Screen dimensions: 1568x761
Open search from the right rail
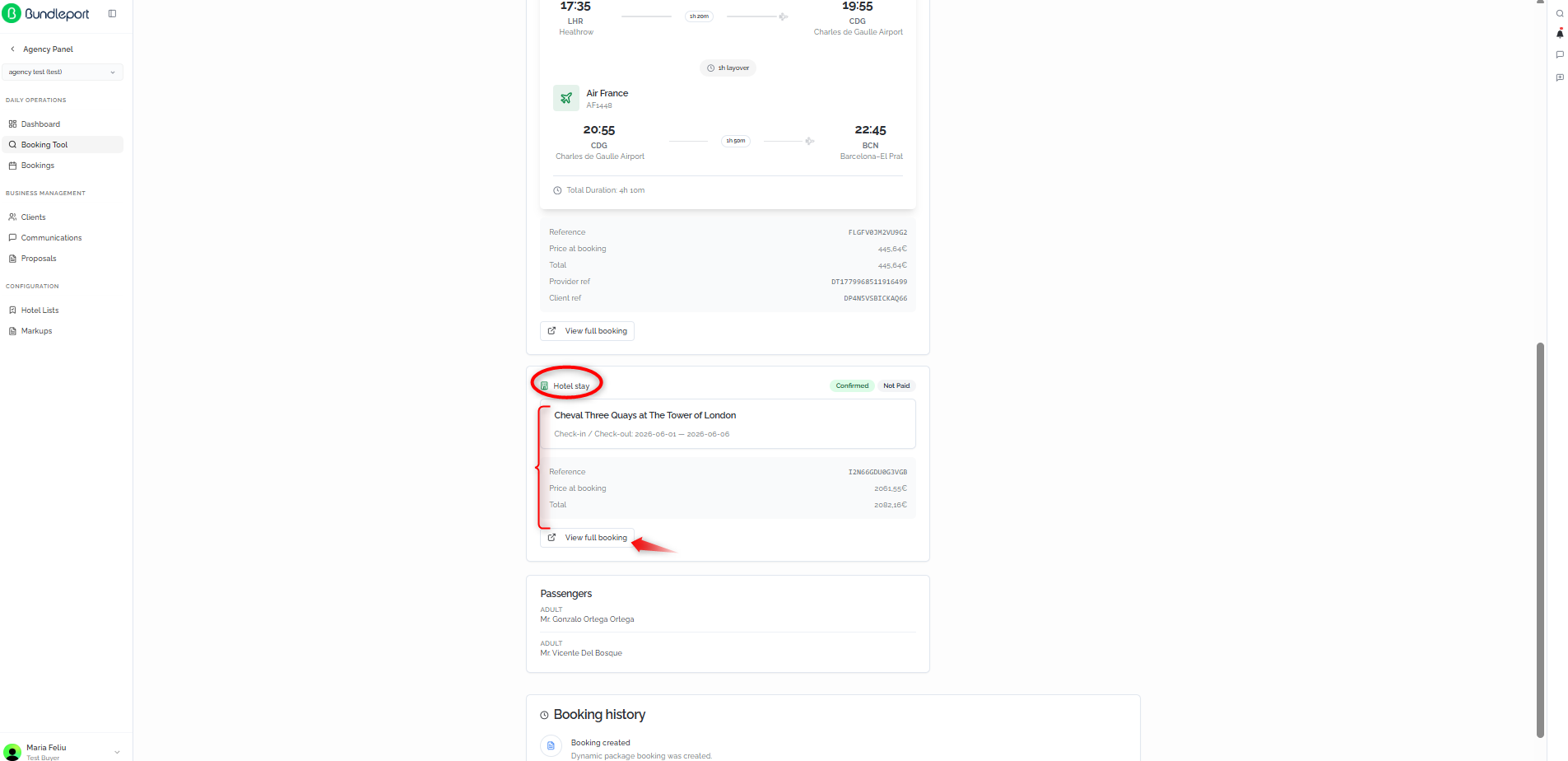tap(1560, 14)
